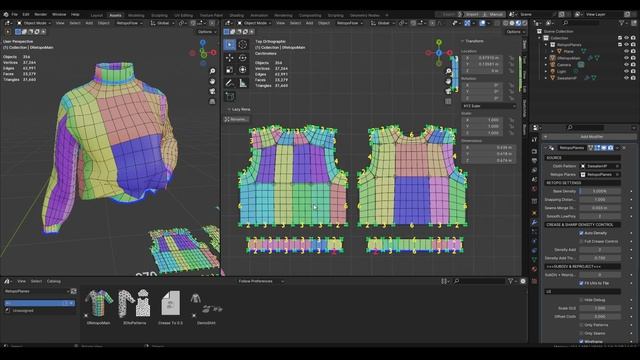
Task: Select the Annotate pencil tool
Action: coord(230,83)
